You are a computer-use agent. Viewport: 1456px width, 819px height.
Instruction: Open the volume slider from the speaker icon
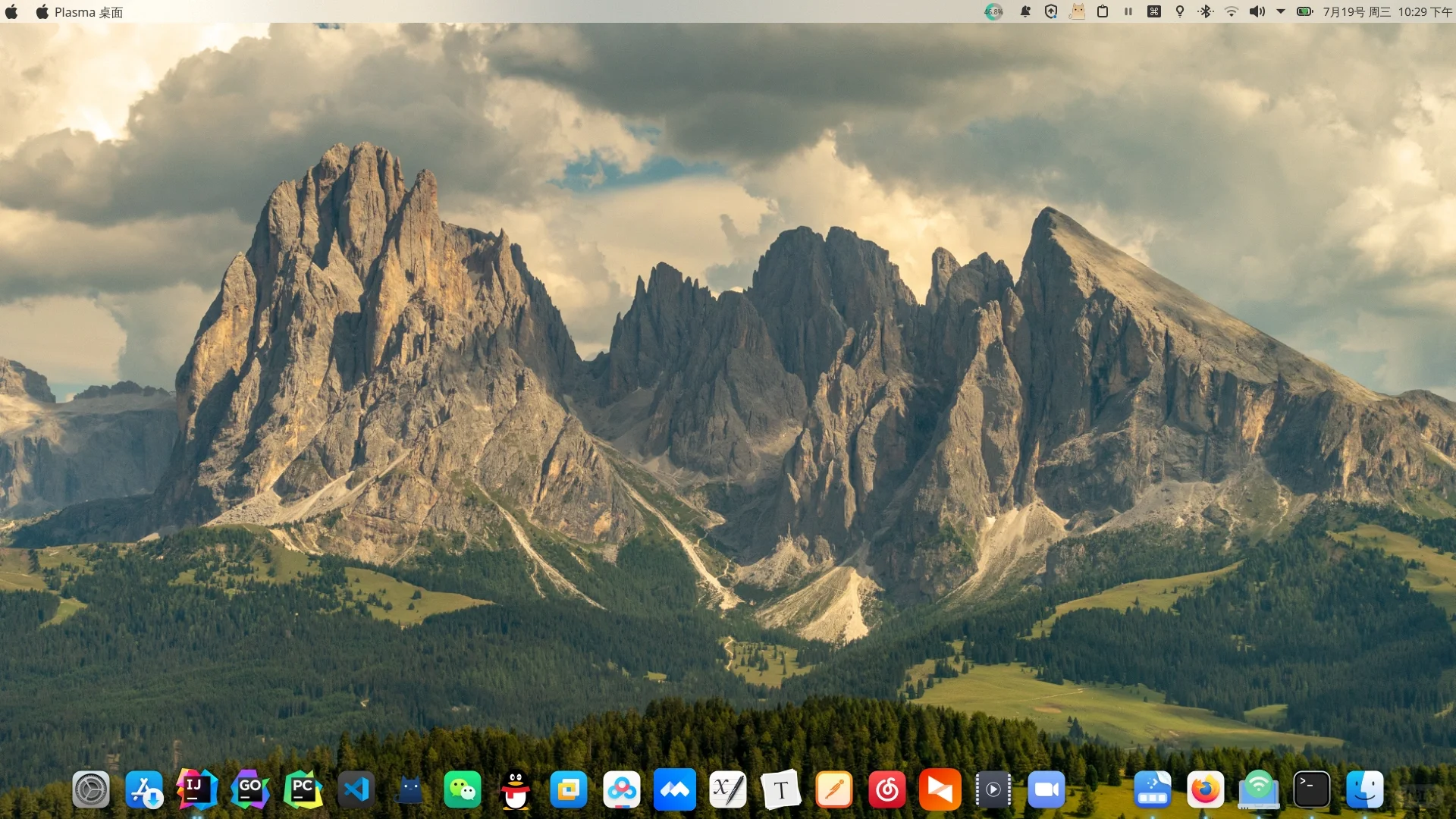[1257, 11]
